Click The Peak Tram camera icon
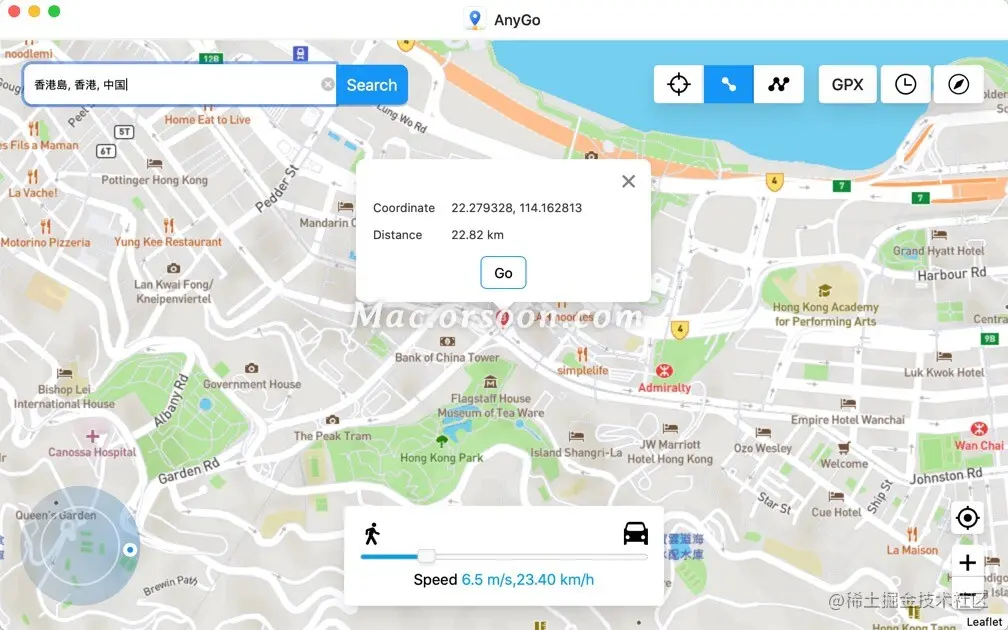Image resolution: width=1008 pixels, height=630 pixels. pos(332,420)
